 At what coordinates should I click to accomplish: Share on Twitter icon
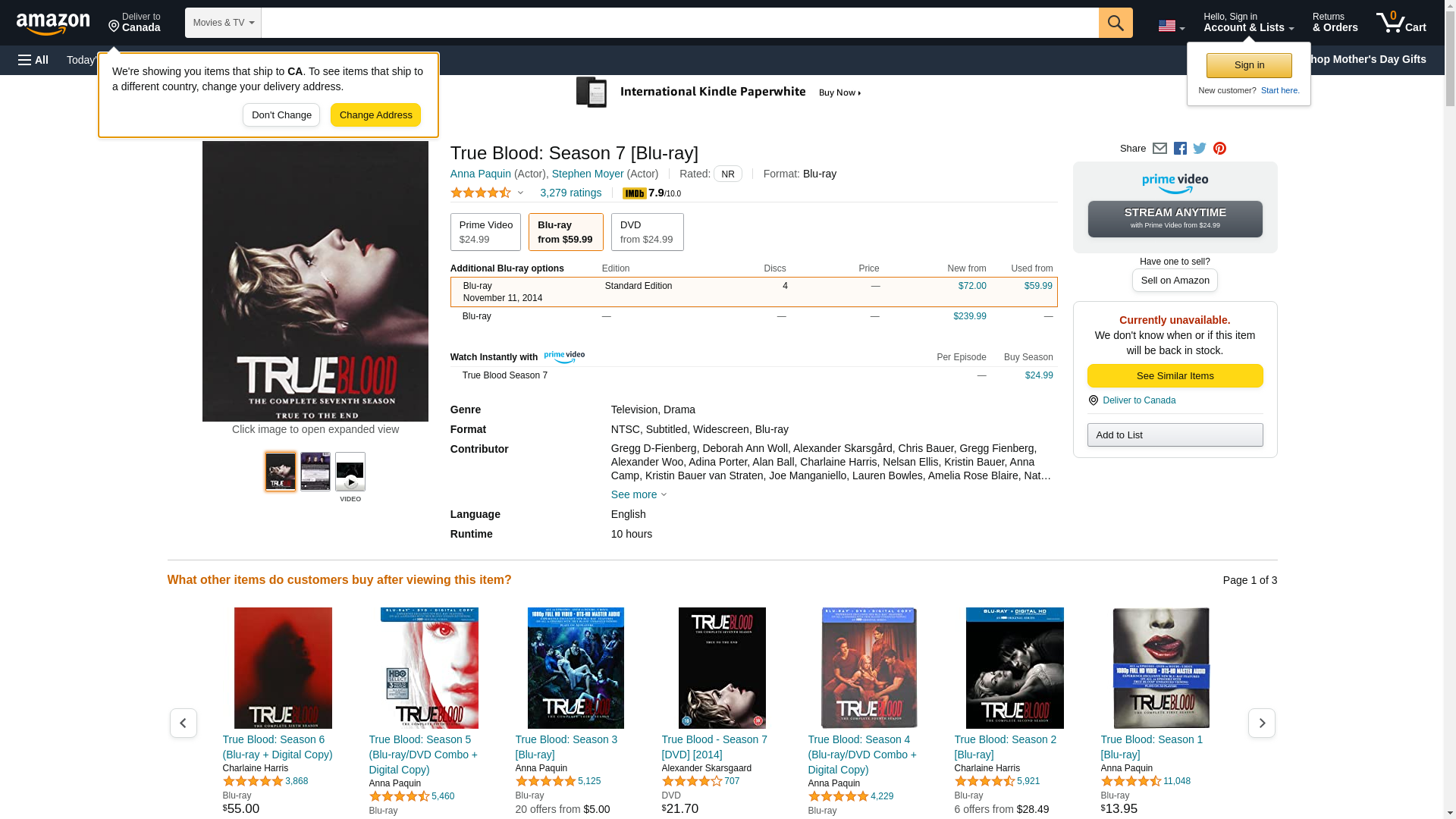pos(1200,149)
